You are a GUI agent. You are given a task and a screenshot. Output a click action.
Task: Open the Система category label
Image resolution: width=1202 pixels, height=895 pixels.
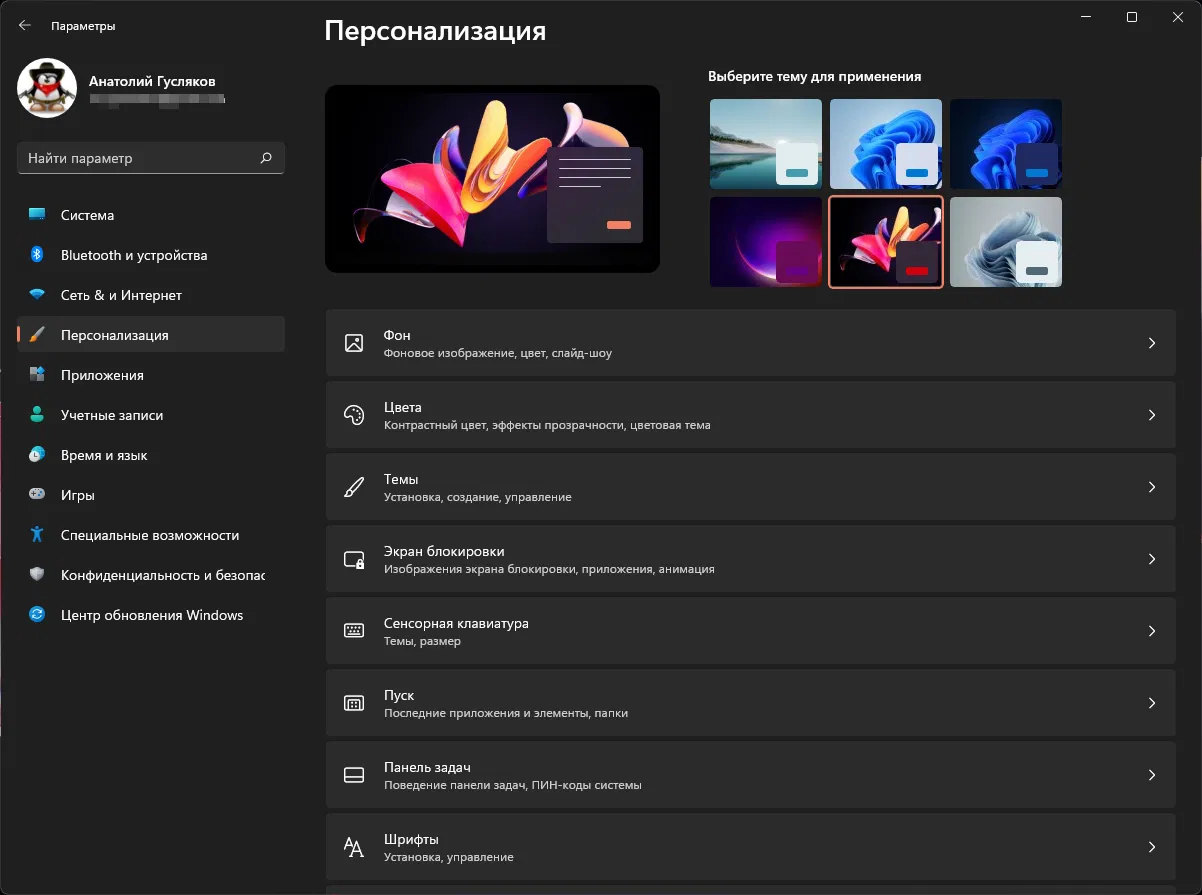pos(87,215)
